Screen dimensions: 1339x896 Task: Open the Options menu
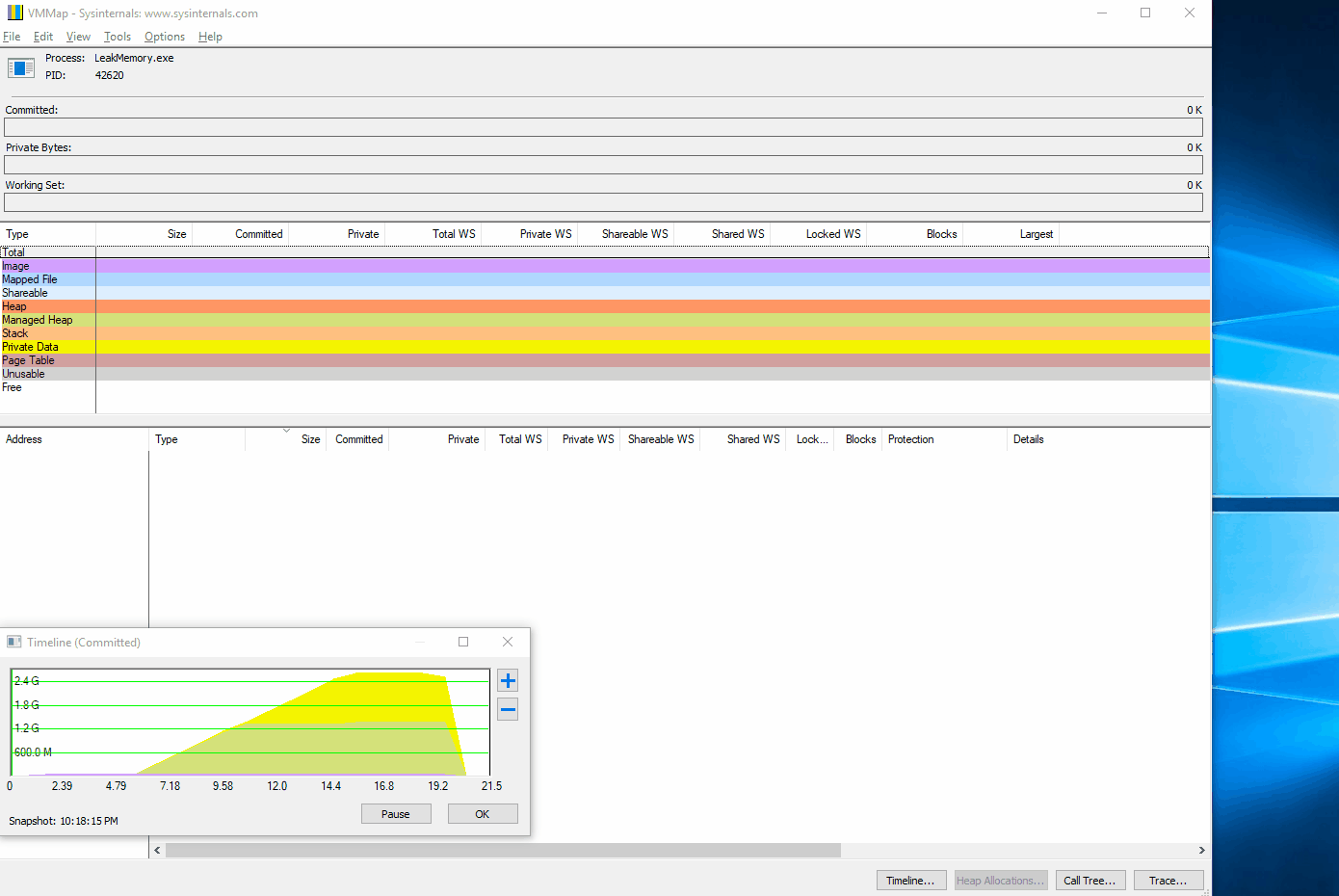(165, 37)
